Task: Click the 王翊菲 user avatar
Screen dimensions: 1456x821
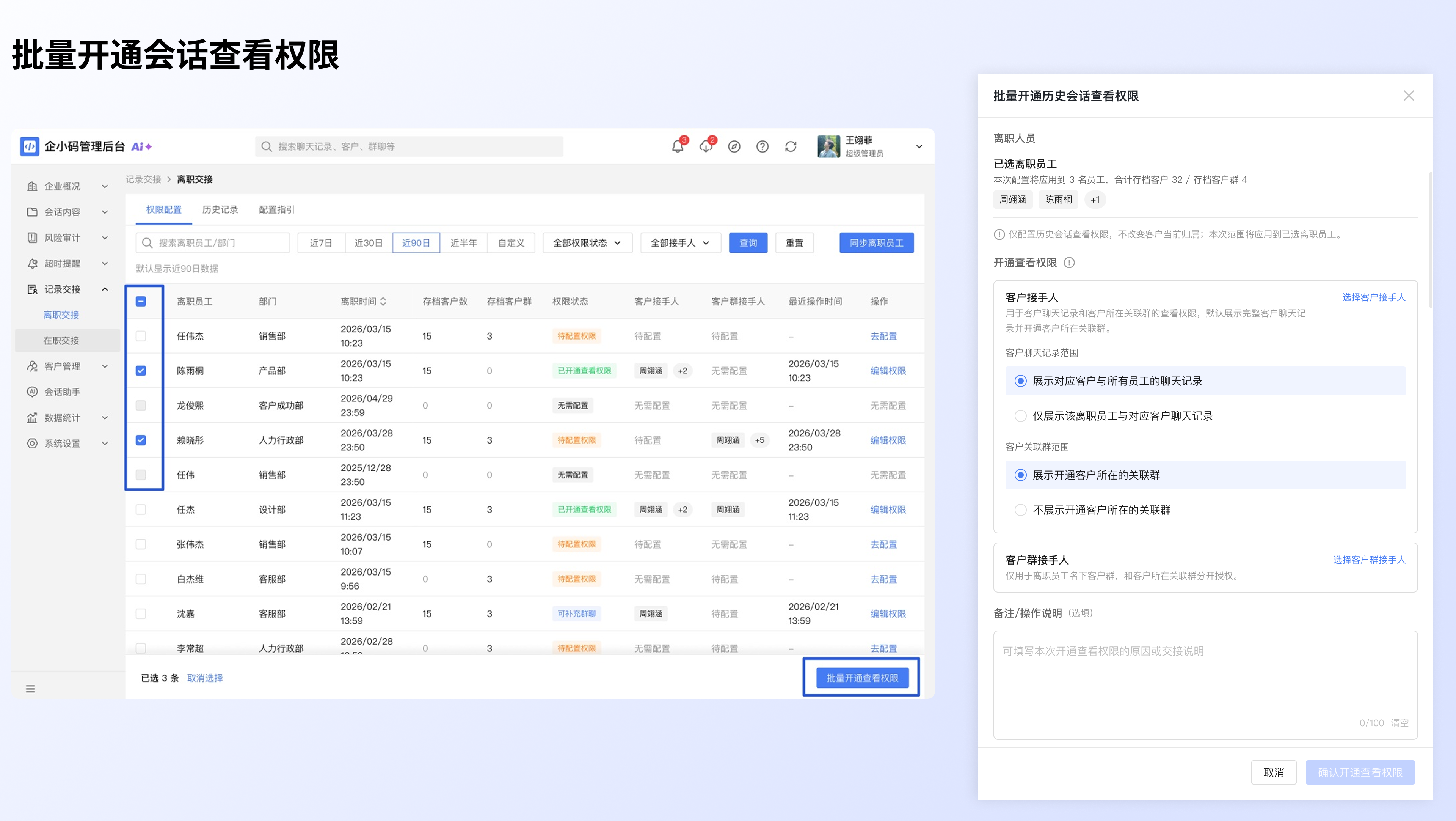Action: pyautogui.click(x=828, y=146)
